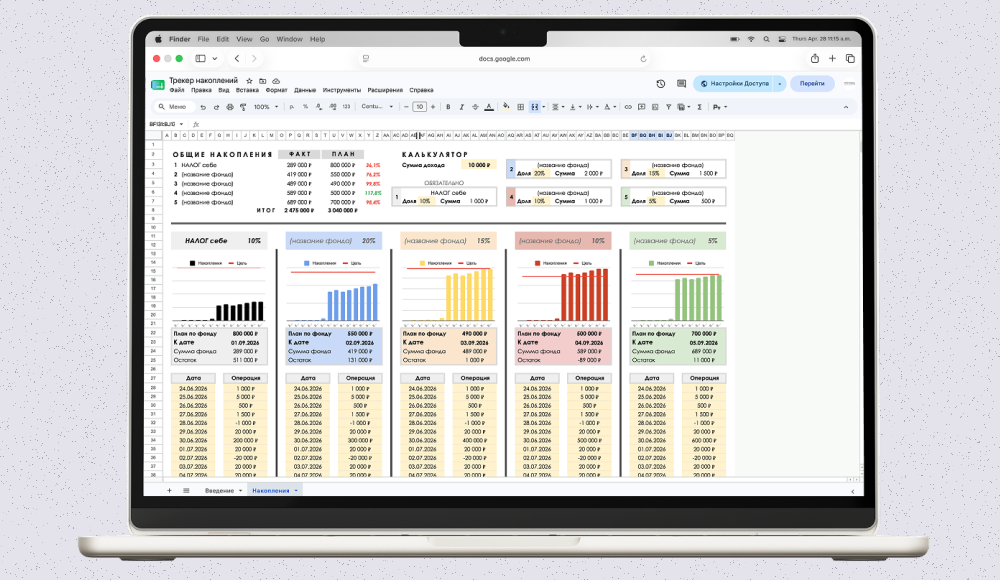The image size is (1000, 580).
Task: Open a new Safari tab
Action: pyautogui.click(x=832, y=59)
